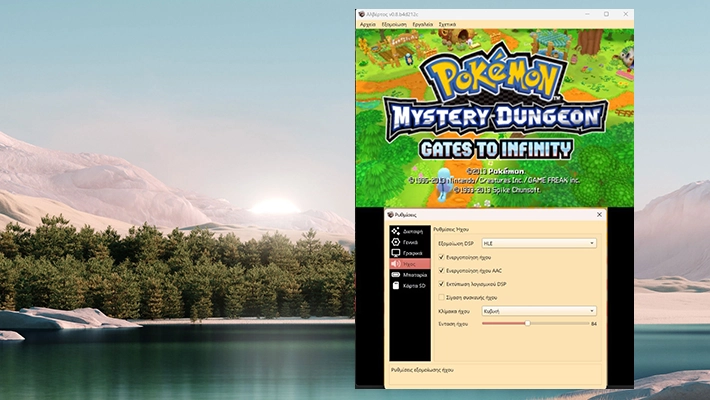Open the Διεπαφή section with the gamepad icon
Viewport: 710px width, 400px height.
click(410, 231)
